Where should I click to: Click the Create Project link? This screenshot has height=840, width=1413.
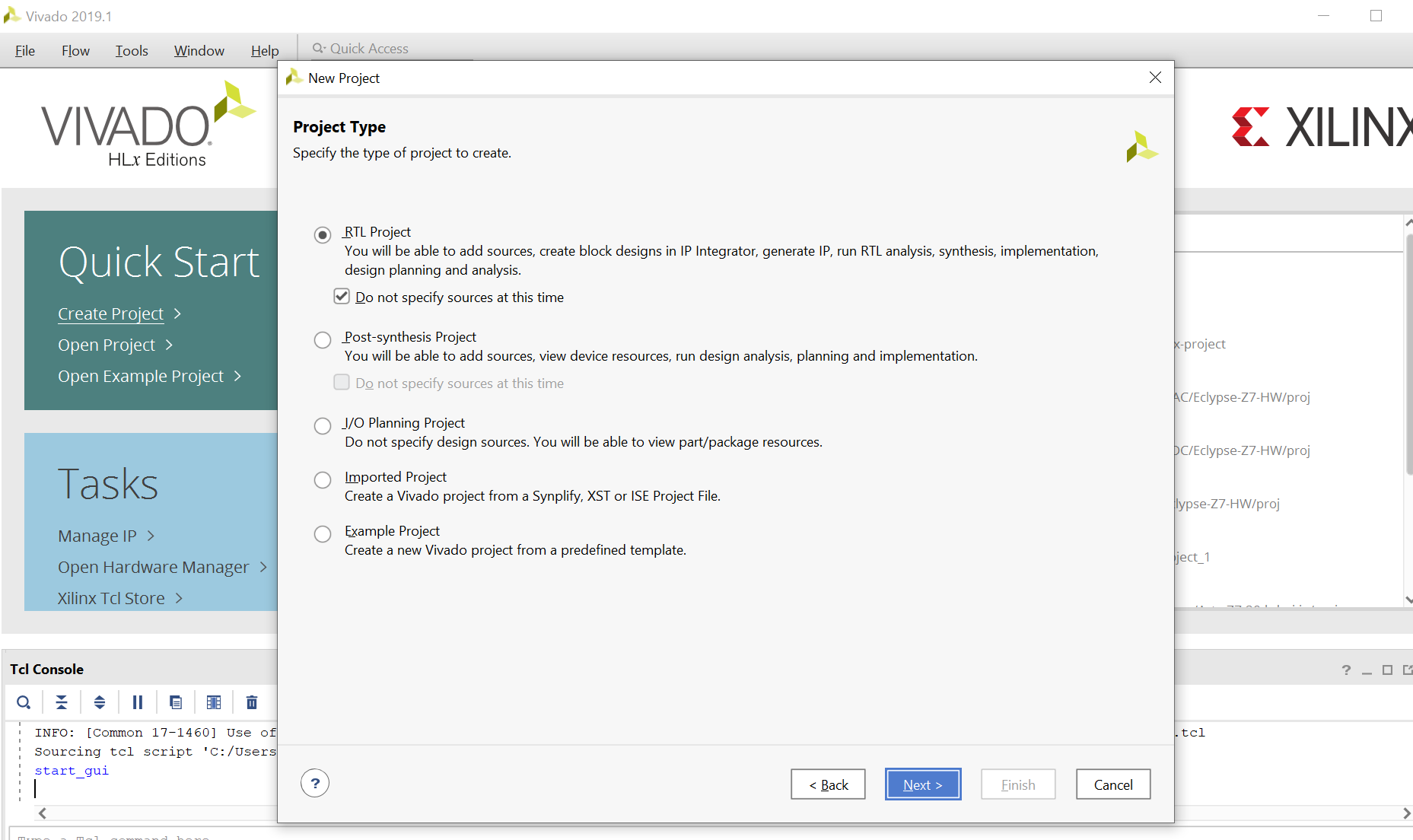111,313
